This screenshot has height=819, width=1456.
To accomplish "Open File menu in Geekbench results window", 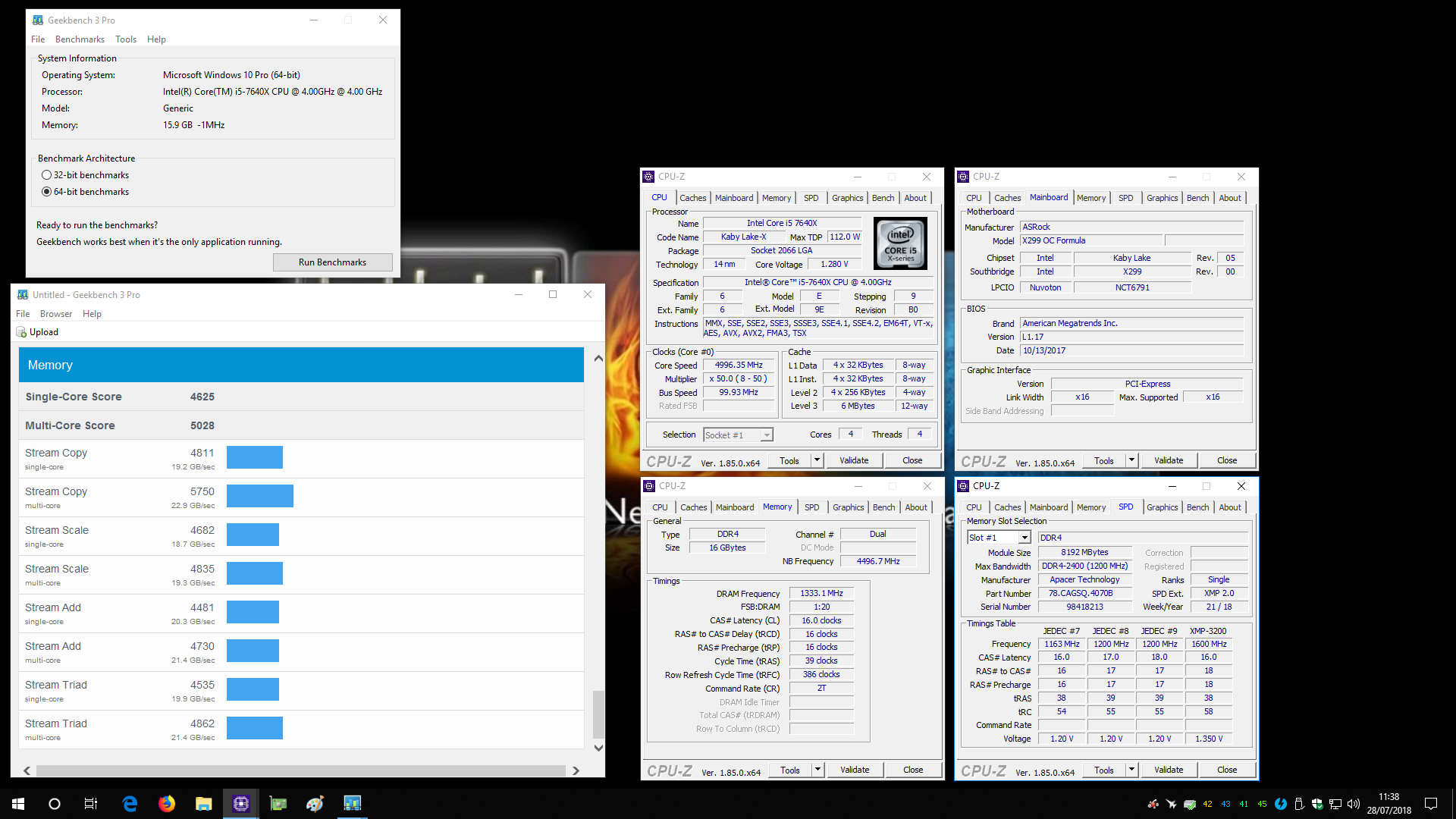I will click(23, 314).
